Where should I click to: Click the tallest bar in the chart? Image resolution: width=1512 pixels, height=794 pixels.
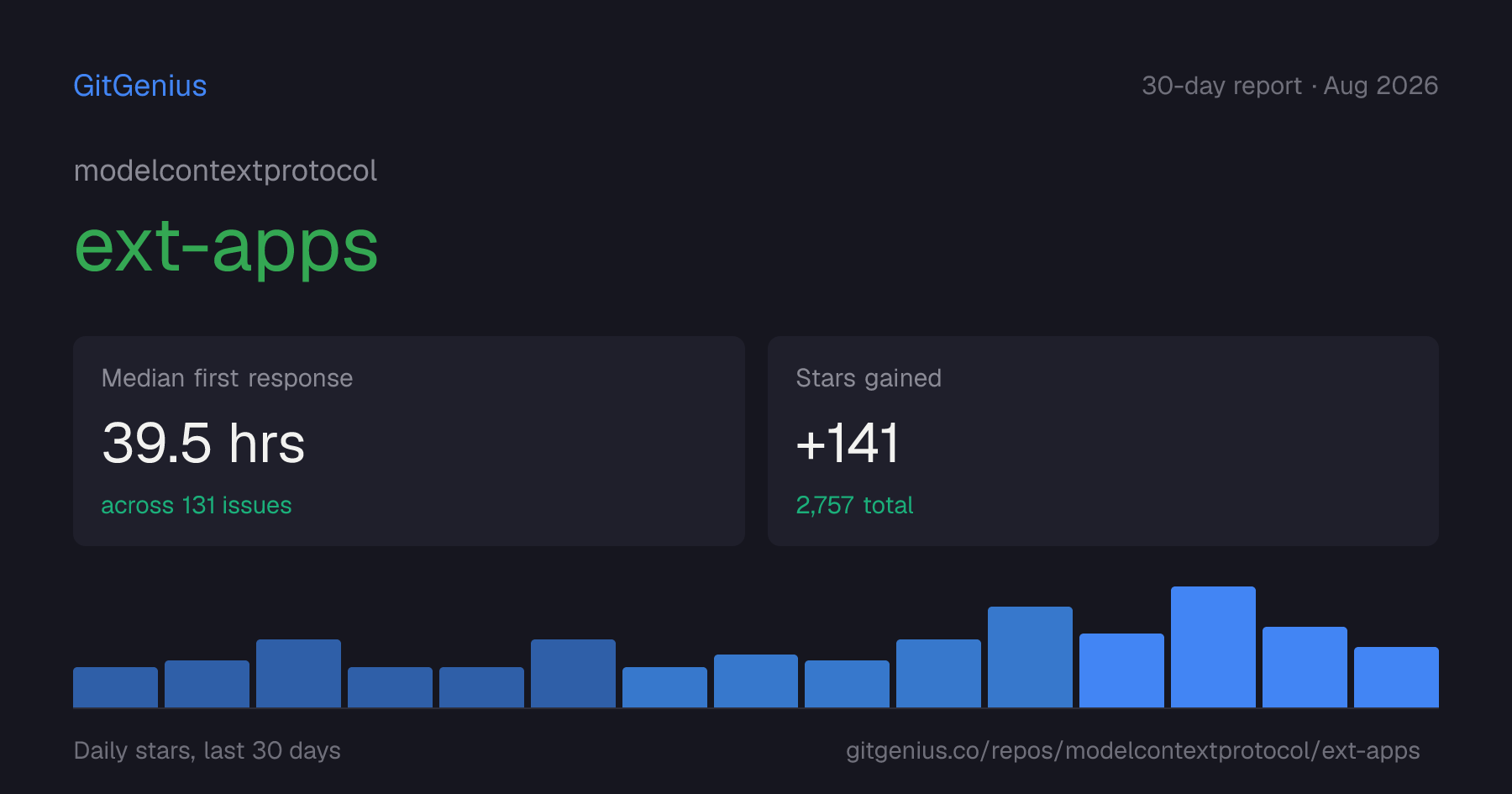1213,647
